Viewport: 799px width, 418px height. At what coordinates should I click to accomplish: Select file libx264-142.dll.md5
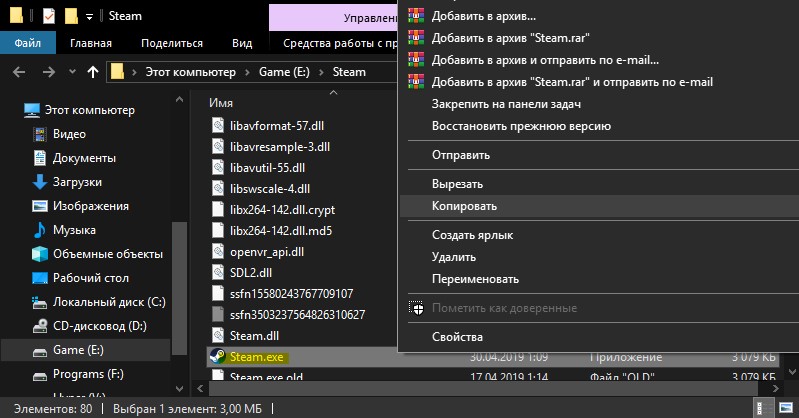click(x=281, y=231)
